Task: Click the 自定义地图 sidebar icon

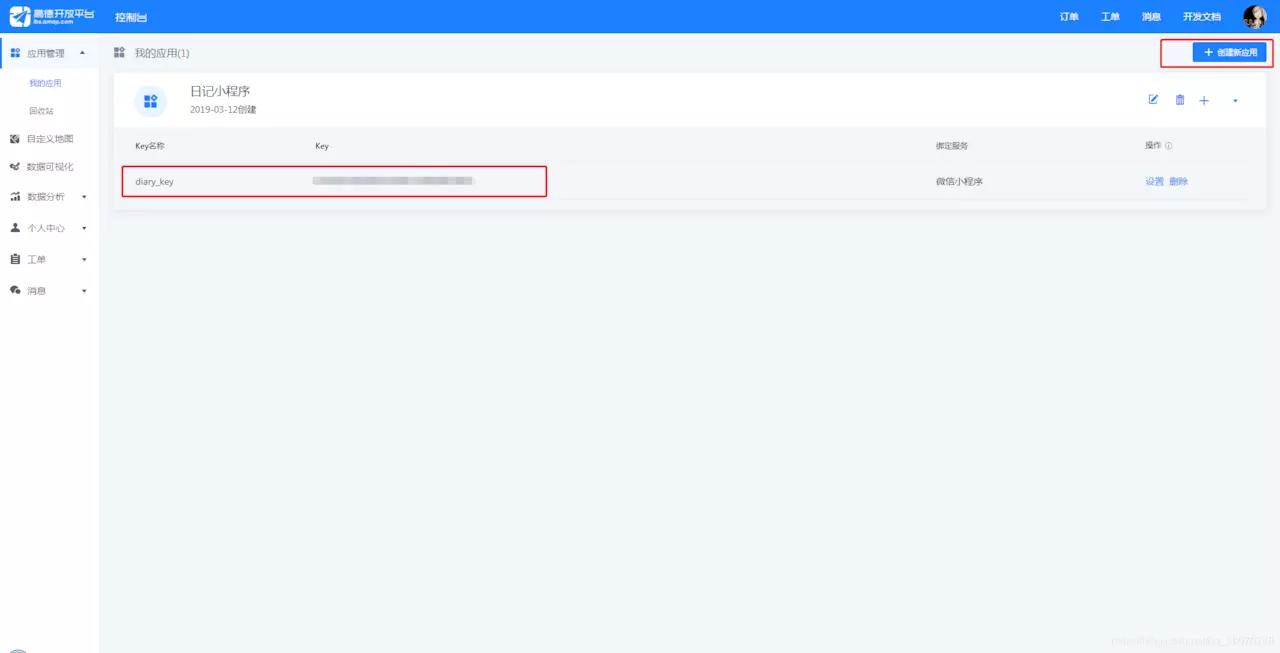Action: coord(15,139)
